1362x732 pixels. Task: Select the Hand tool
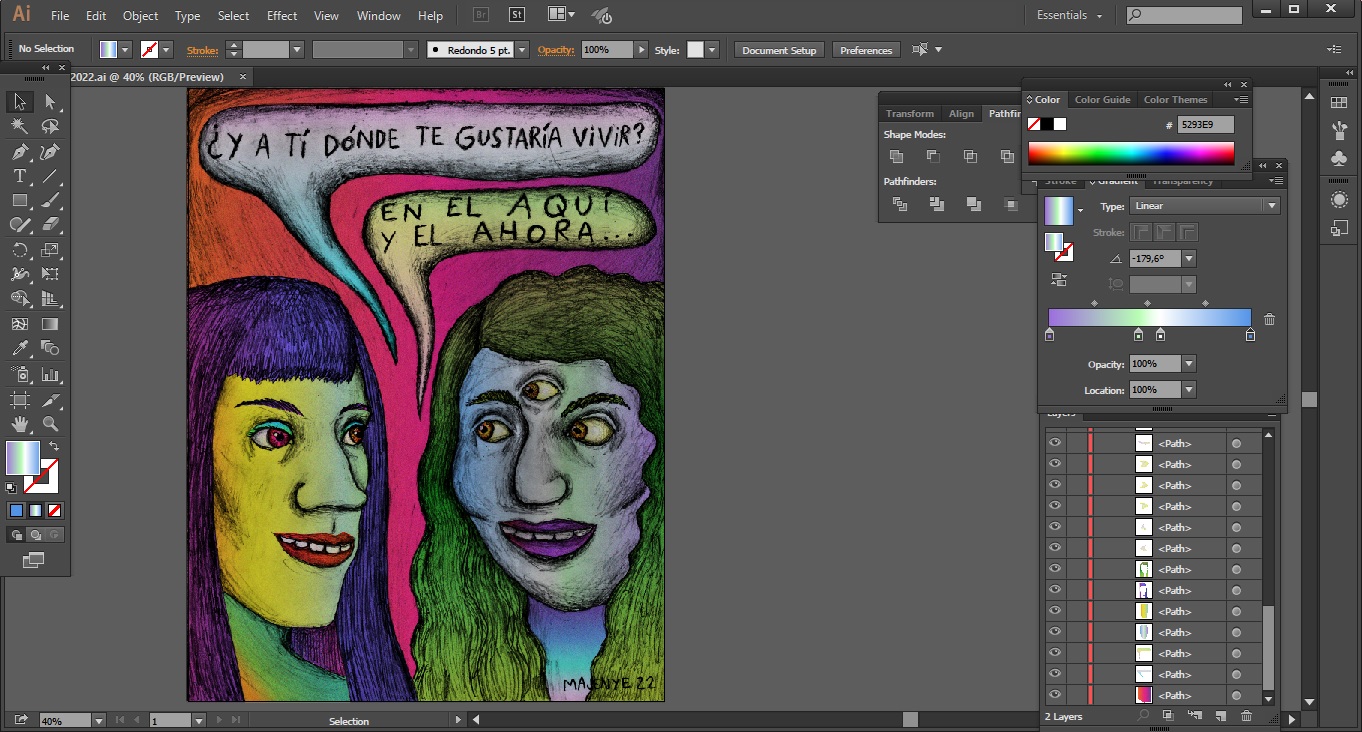pos(20,424)
